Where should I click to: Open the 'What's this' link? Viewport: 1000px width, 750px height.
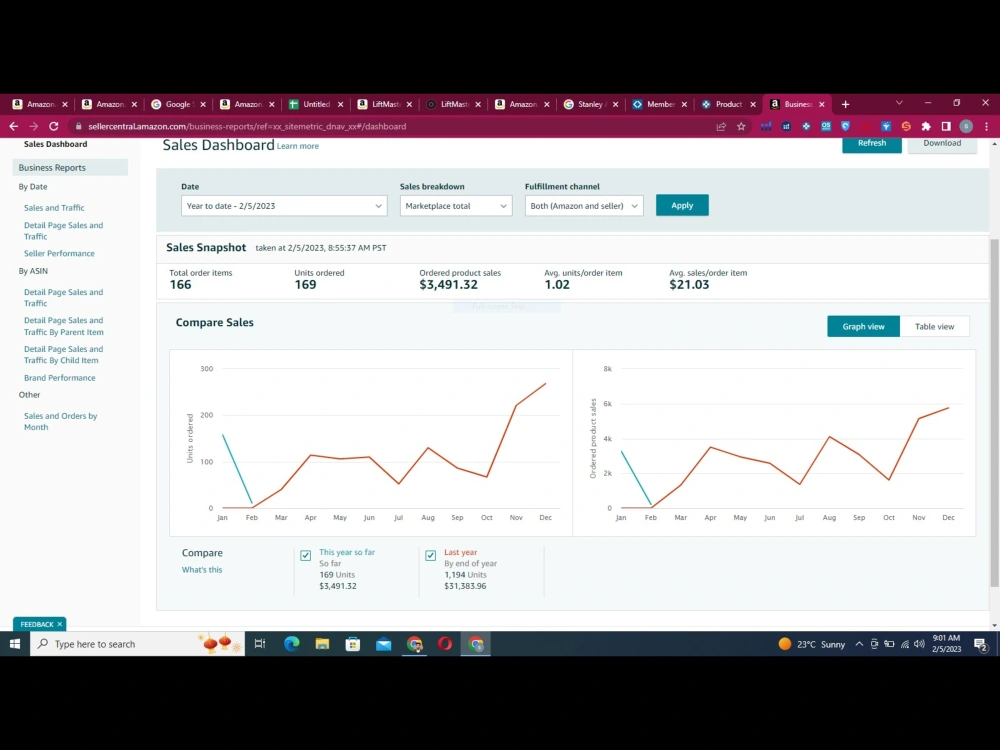[x=202, y=570]
